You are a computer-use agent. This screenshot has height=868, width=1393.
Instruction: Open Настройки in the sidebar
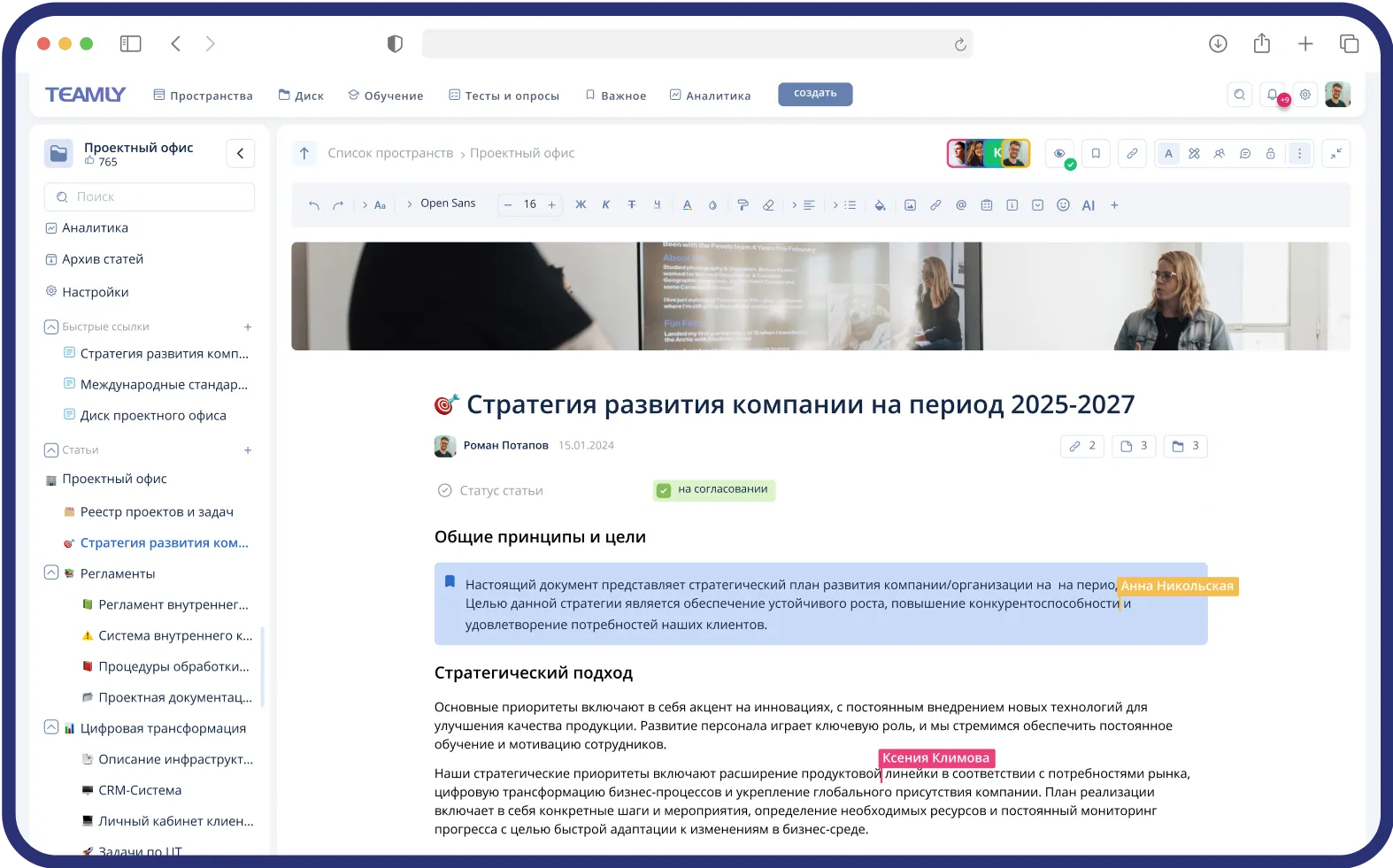point(87,292)
